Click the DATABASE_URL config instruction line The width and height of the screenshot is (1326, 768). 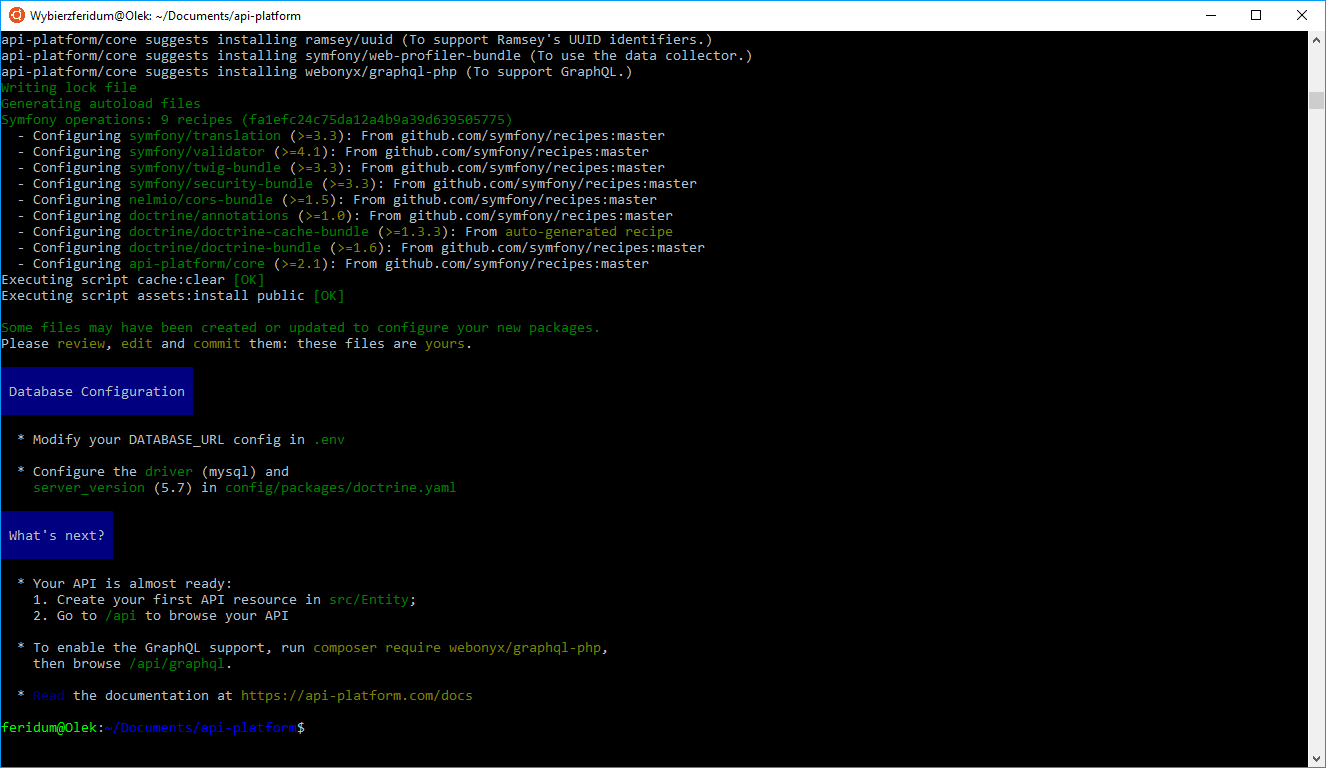[x=185, y=439]
